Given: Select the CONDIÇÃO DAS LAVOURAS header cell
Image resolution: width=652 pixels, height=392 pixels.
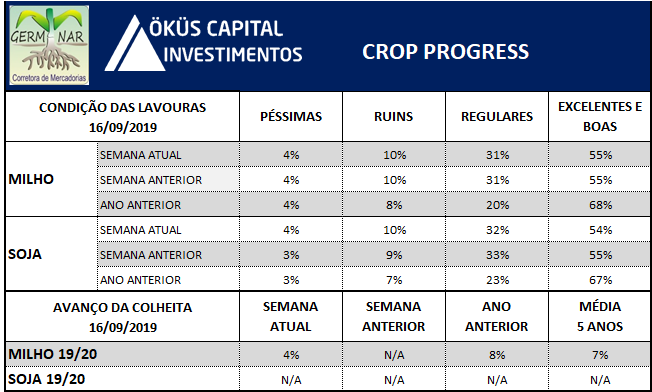Looking at the screenshot, I should (x=123, y=117).
